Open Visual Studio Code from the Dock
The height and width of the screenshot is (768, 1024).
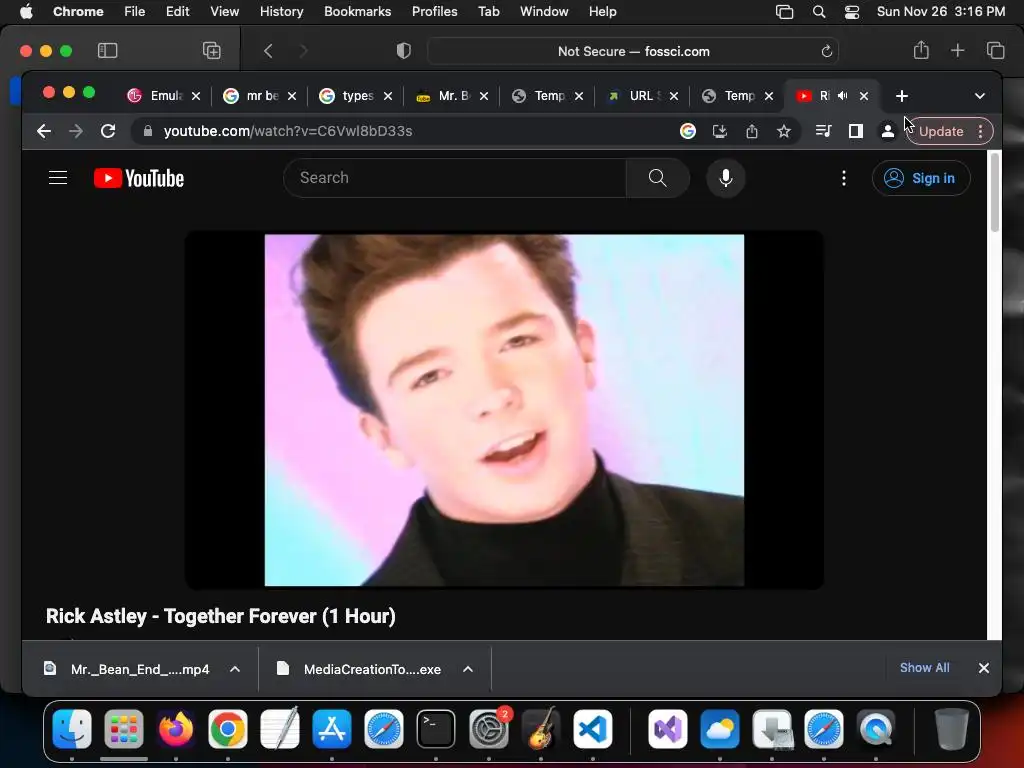tap(592, 729)
